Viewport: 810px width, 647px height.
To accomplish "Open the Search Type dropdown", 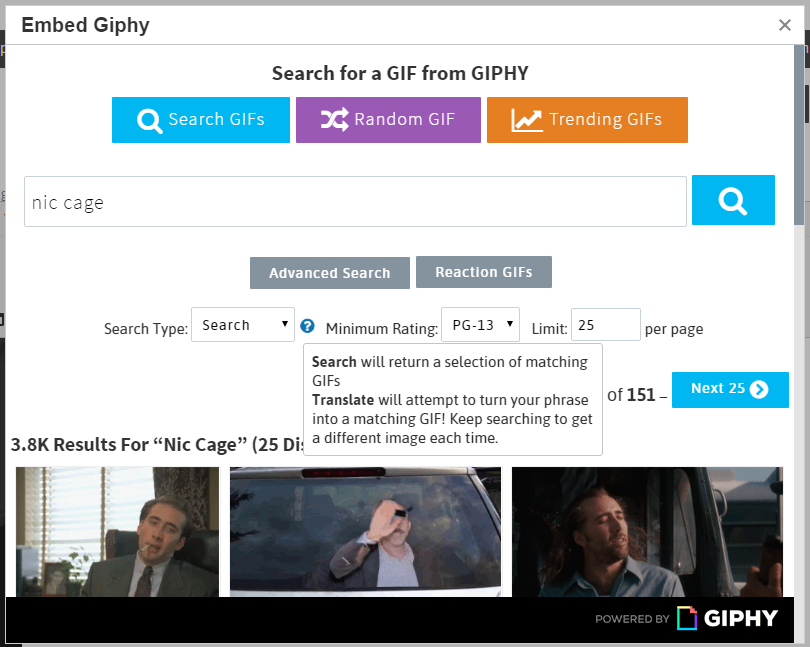I will tap(243, 325).
